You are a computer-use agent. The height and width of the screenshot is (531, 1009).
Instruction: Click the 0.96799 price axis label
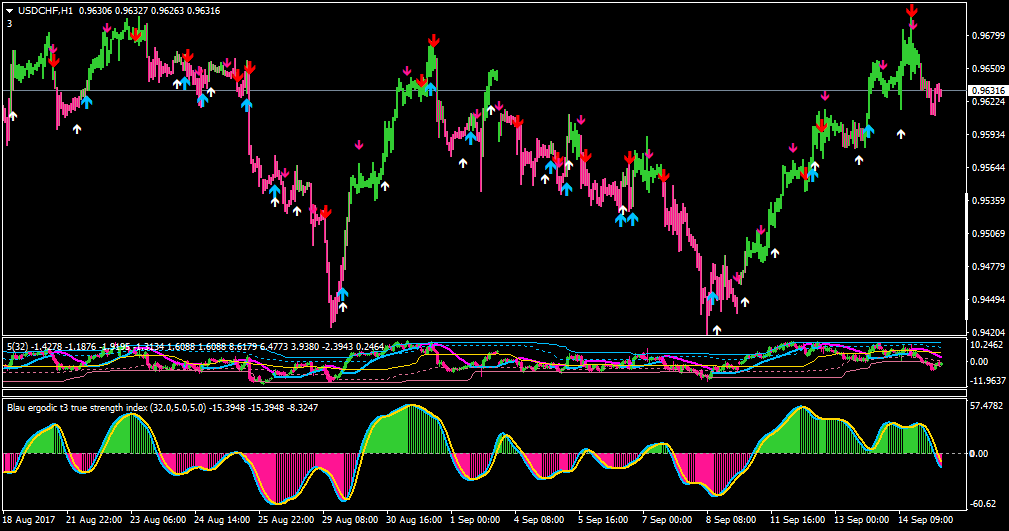click(x=988, y=35)
